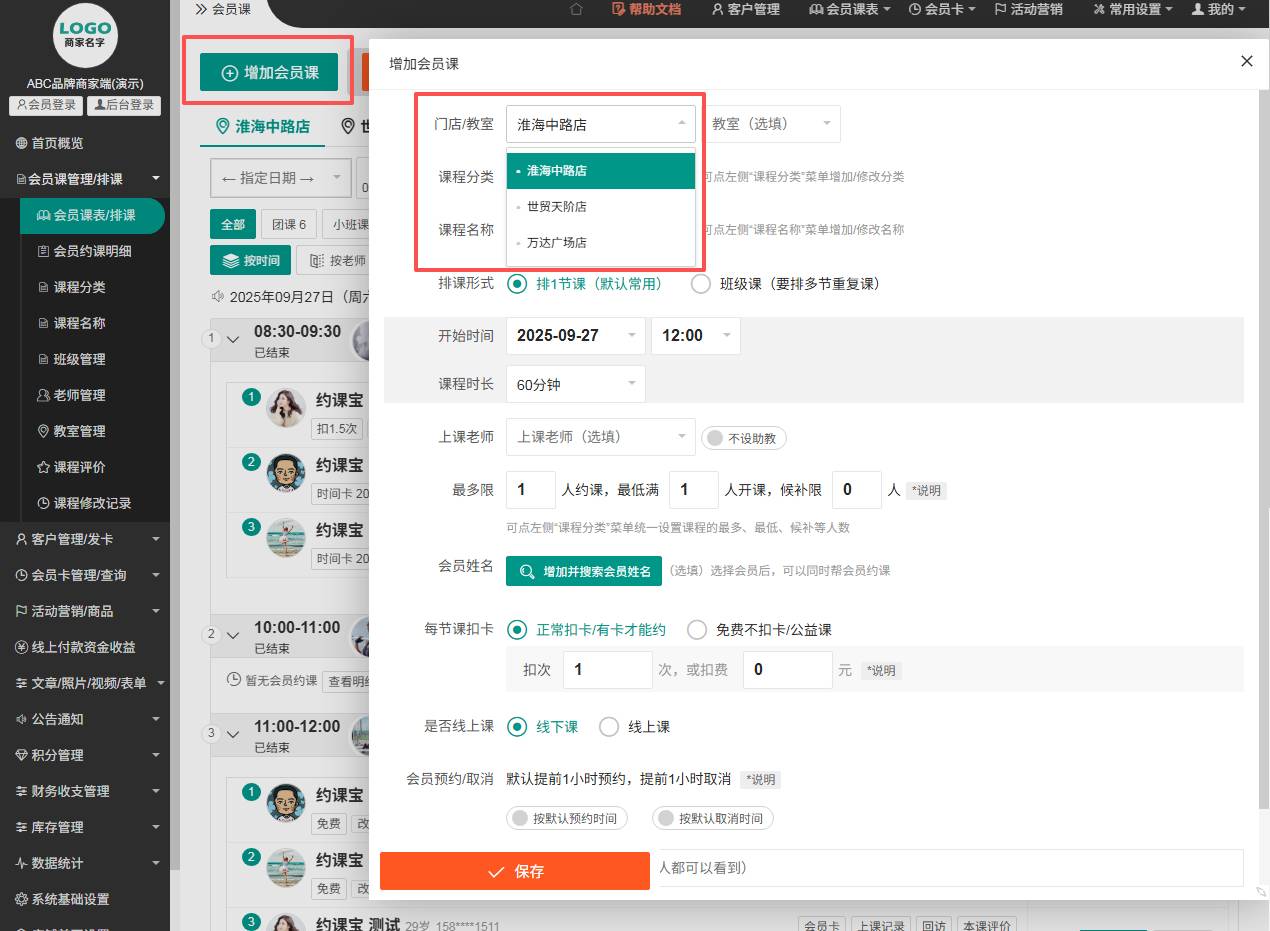1270x931 pixels.
Task: Open 教室管理 in the sidebar
Action: coord(78,431)
